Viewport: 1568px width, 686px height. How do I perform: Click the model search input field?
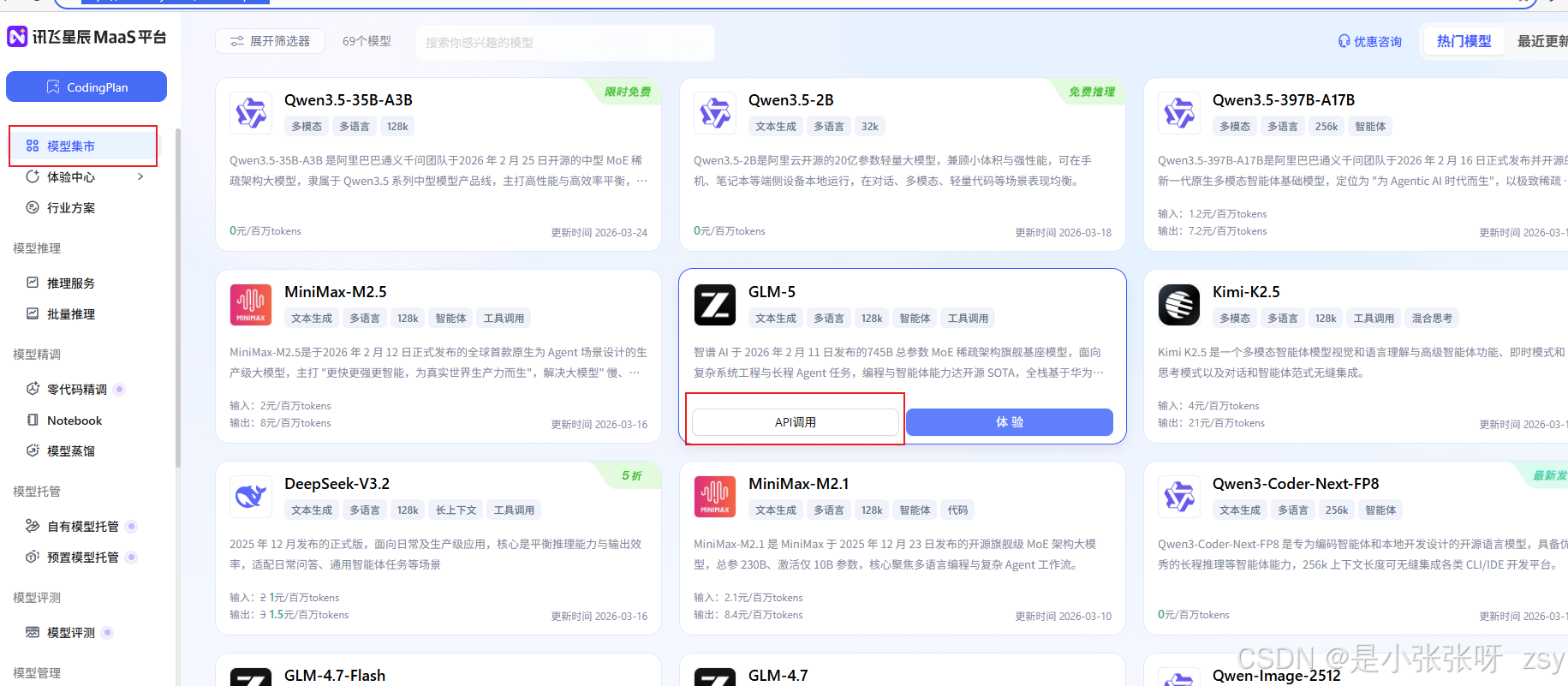pyautogui.click(x=565, y=42)
